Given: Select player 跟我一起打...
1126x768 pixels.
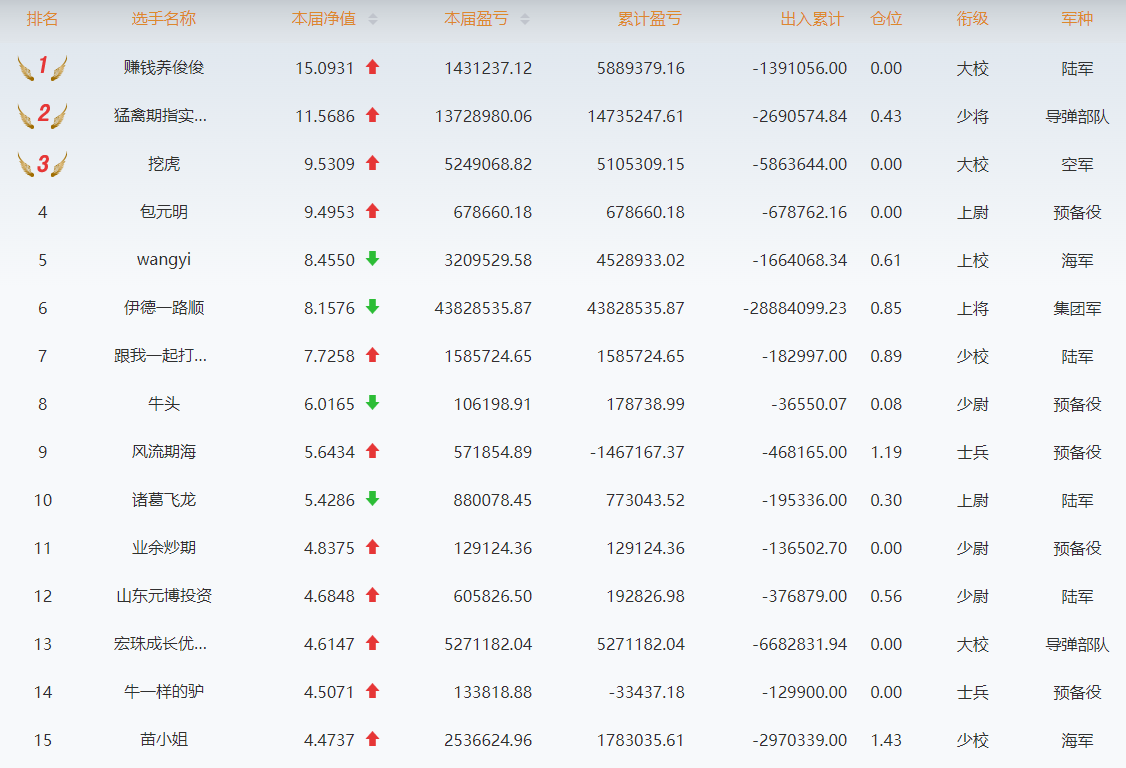Looking at the screenshot, I should point(160,356).
